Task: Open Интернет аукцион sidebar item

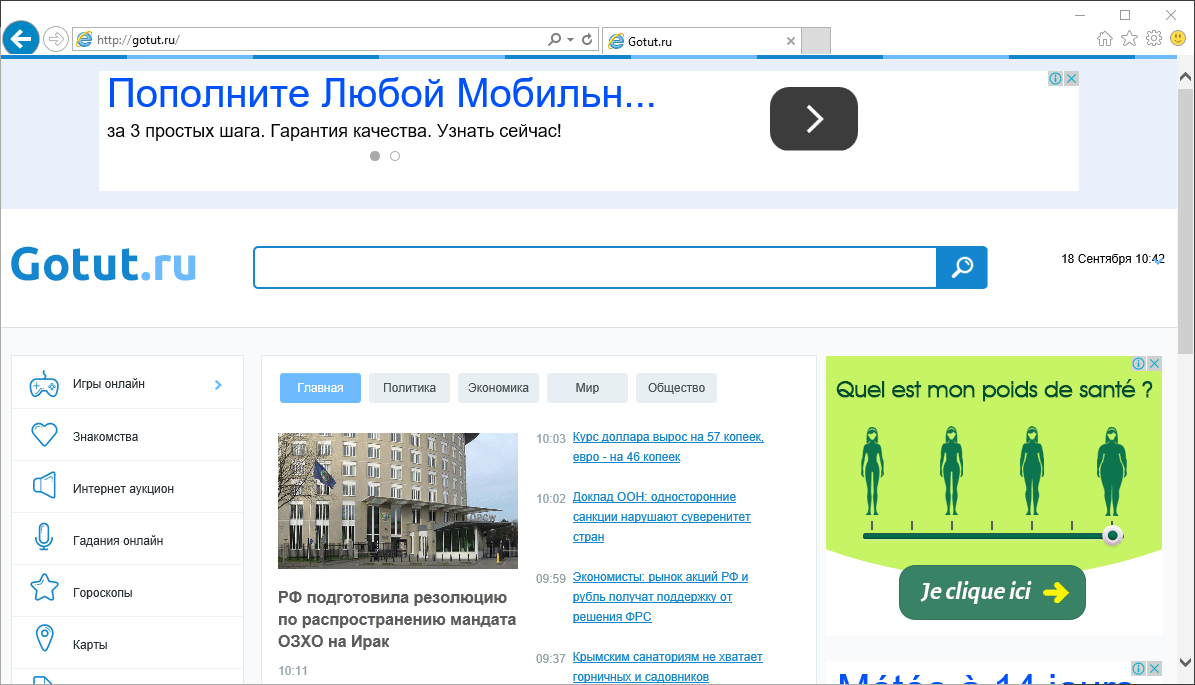Action: click(x=123, y=488)
